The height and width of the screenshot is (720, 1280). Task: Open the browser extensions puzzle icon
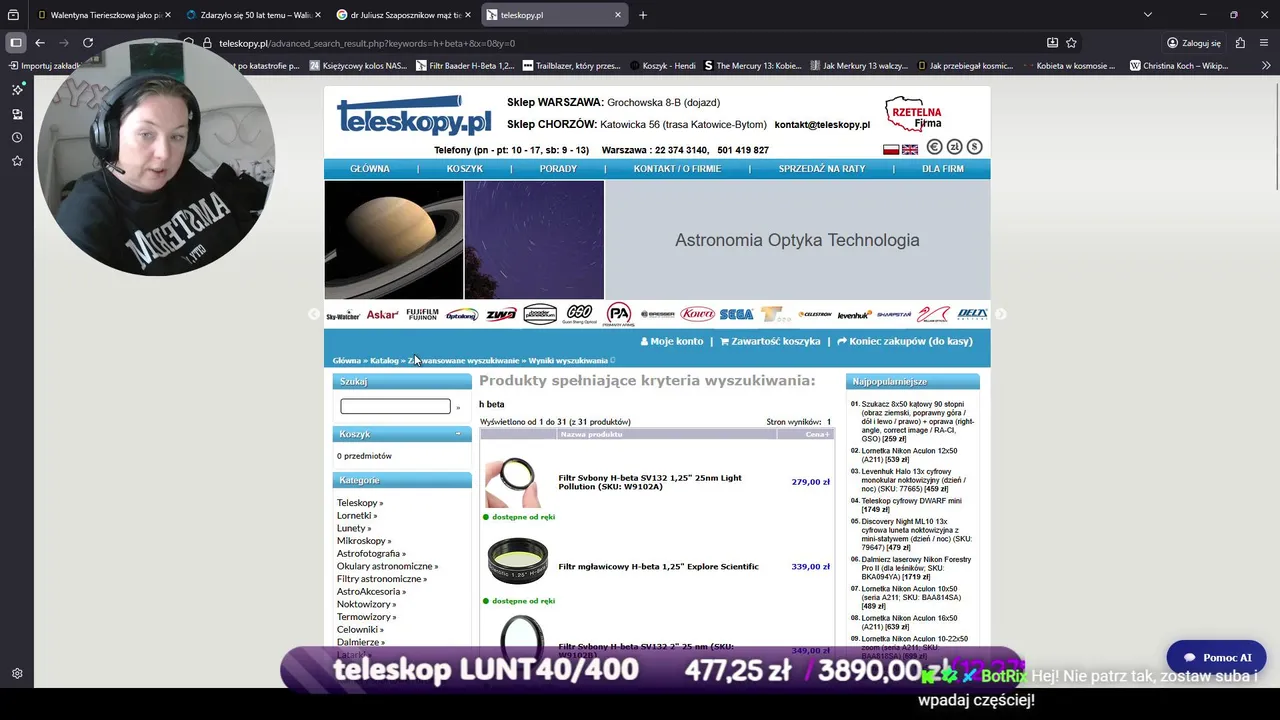(x=1240, y=43)
